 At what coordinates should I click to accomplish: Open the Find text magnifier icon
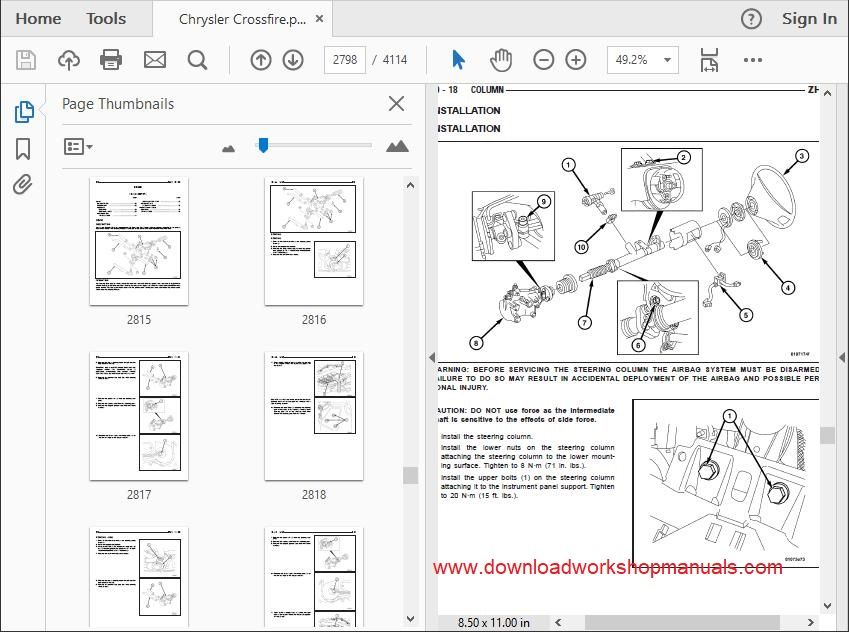197,60
